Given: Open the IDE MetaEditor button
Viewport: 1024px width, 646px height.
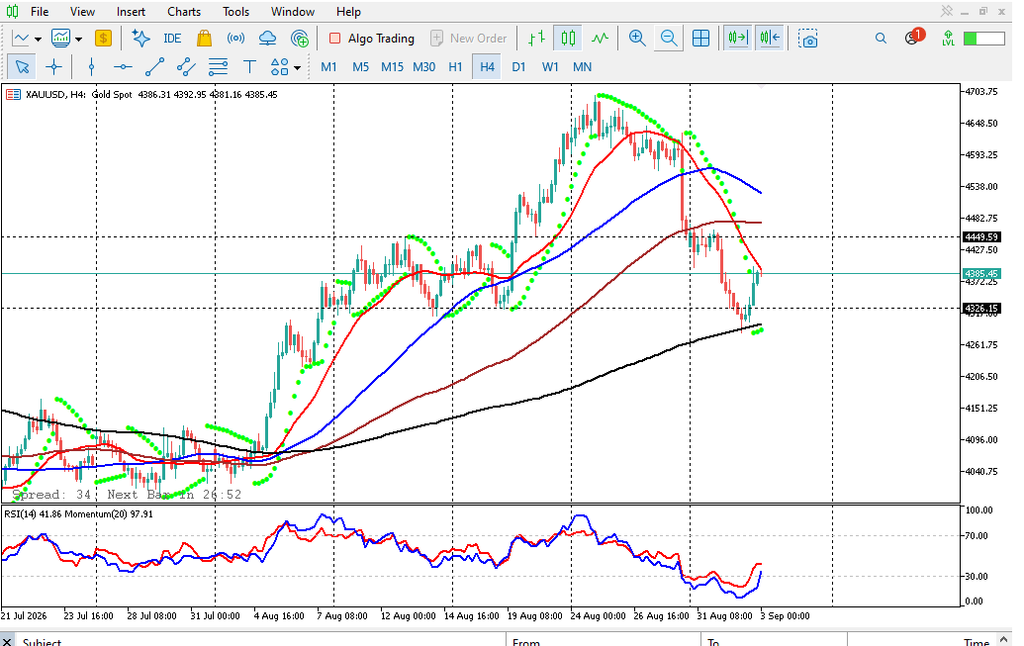Looking at the screenshot, I should click(x=172, y=39).
